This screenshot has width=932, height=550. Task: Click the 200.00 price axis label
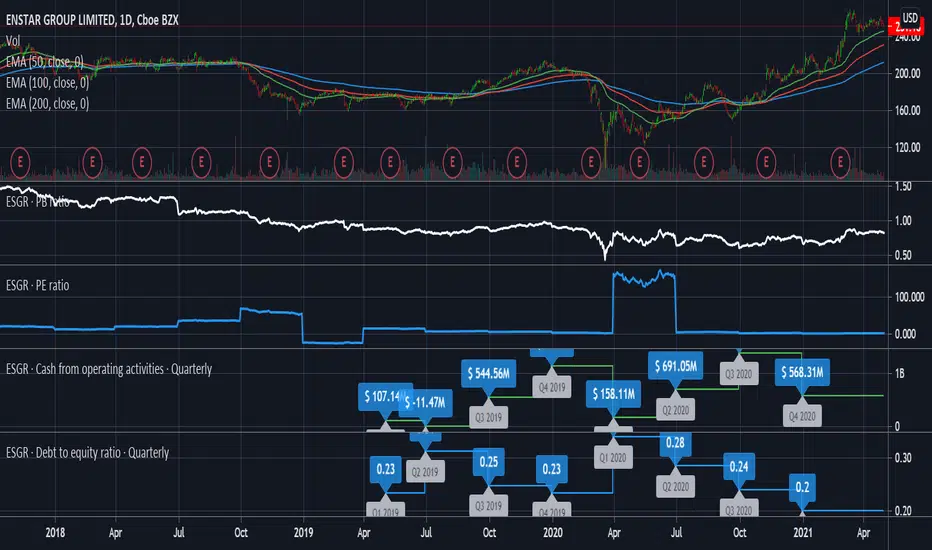908,74
